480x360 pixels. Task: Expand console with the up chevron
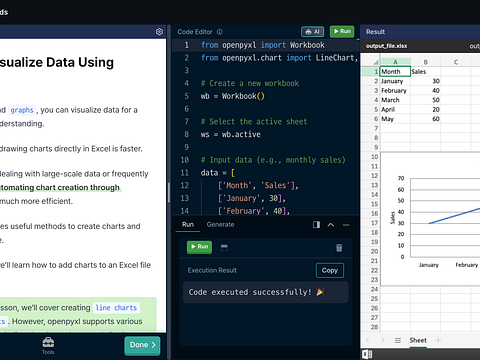(x=331, y=225)
